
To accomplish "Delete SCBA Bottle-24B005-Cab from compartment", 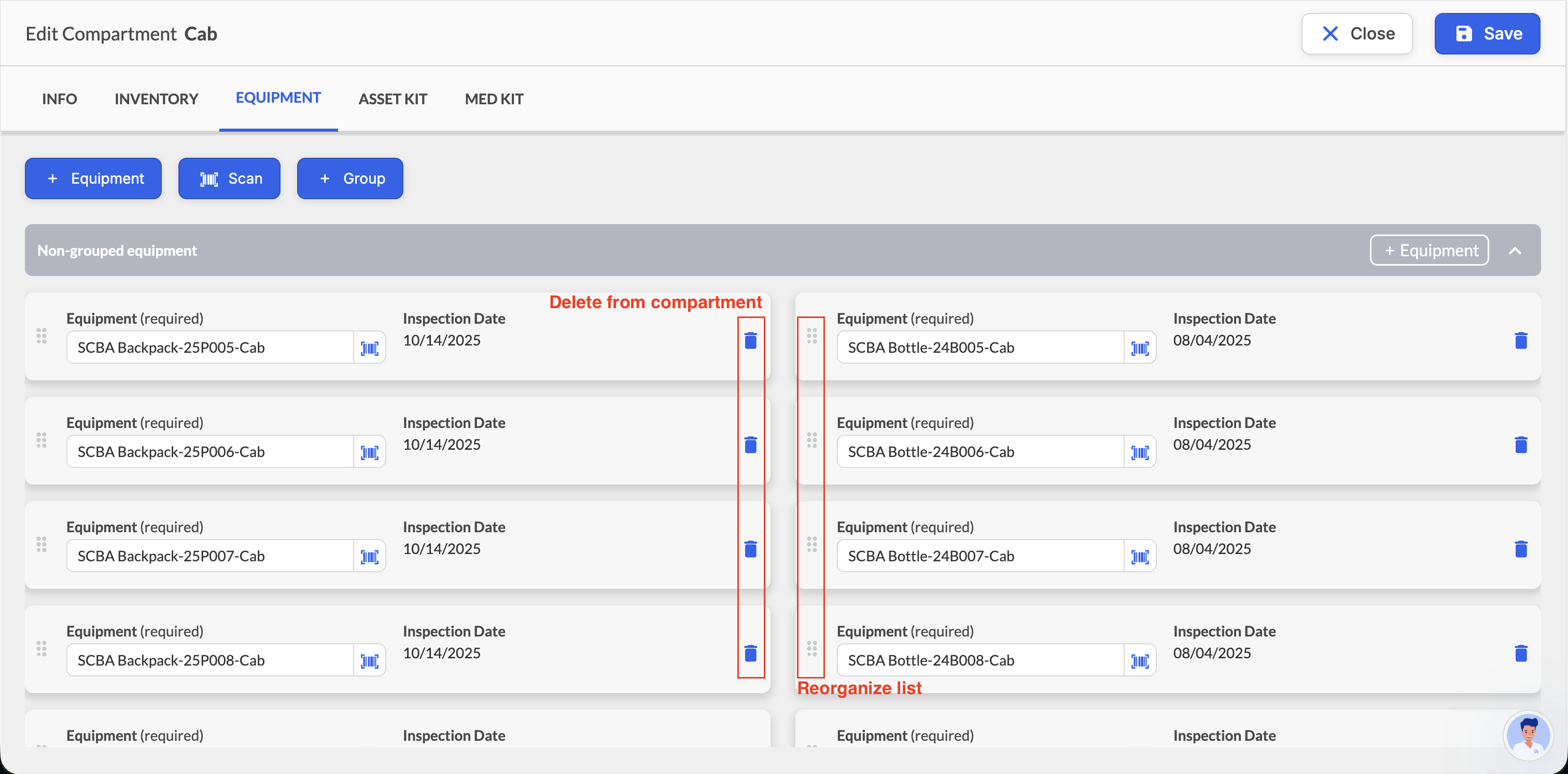I will click(1520, 340).
